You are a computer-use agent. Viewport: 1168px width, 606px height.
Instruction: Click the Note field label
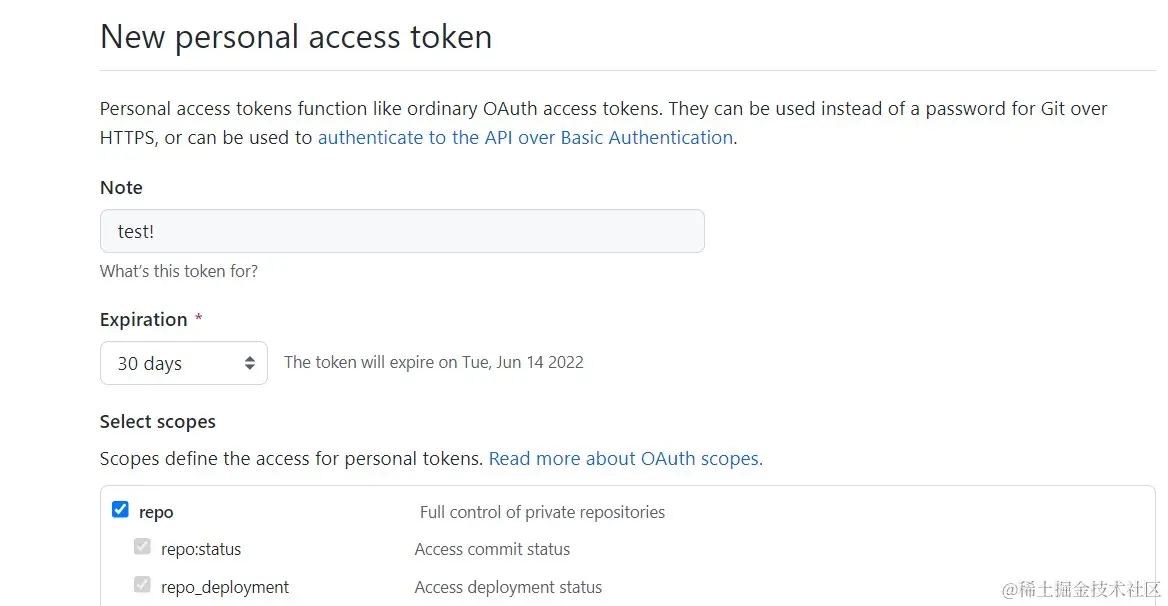pyautogui.click(x=121, y=188)
